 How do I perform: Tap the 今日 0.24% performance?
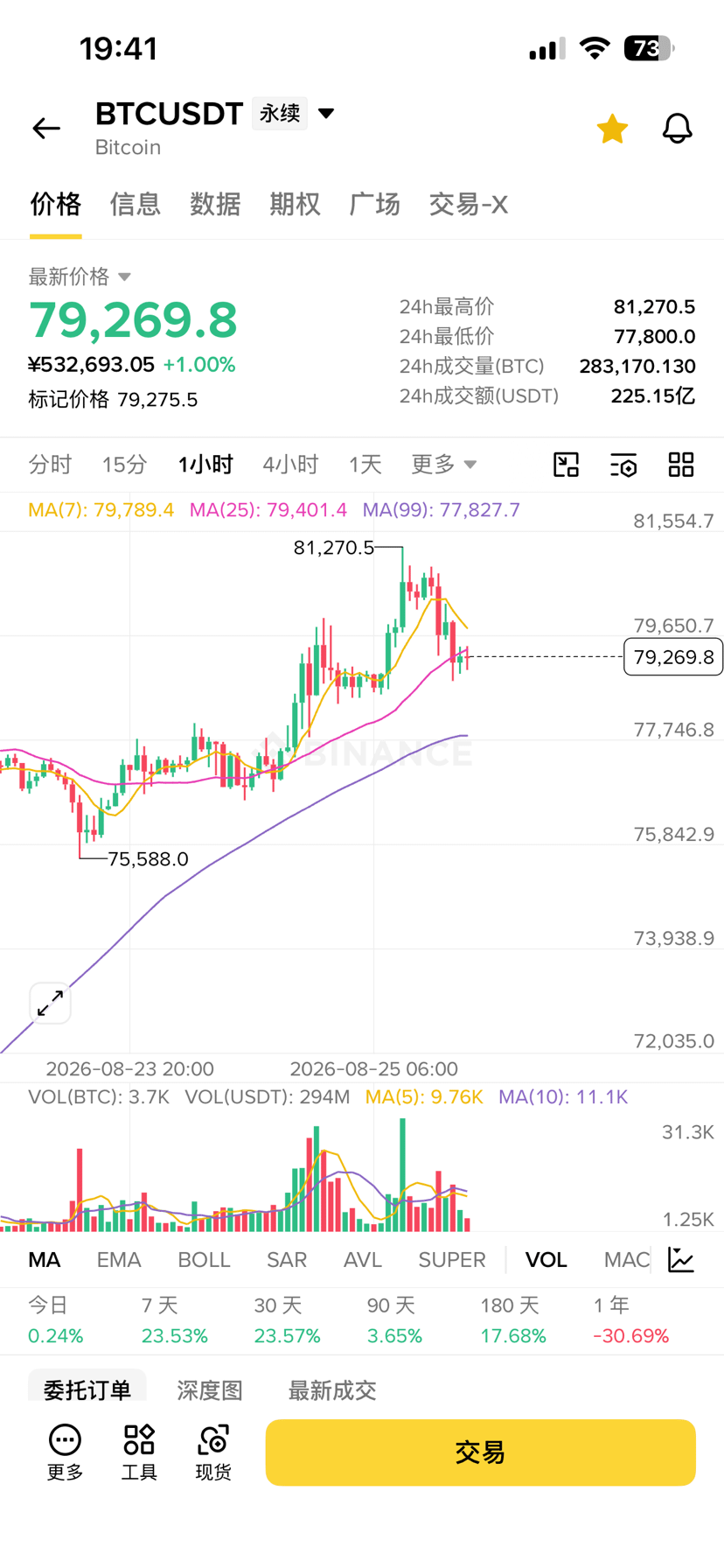pyautogui.click(x=56, y=1320)
